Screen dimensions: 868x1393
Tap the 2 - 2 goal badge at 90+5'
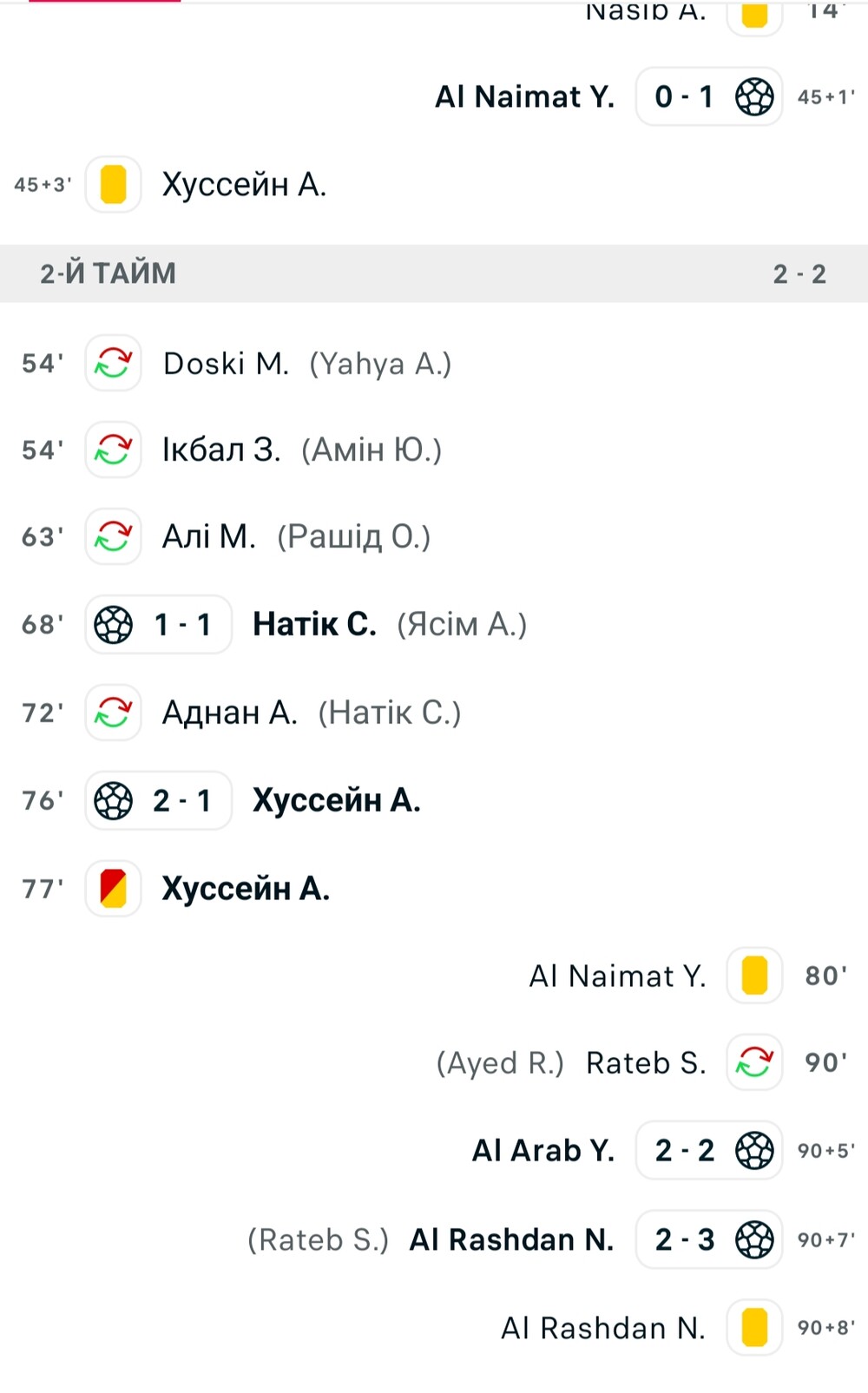click(x=709, y=1150)
